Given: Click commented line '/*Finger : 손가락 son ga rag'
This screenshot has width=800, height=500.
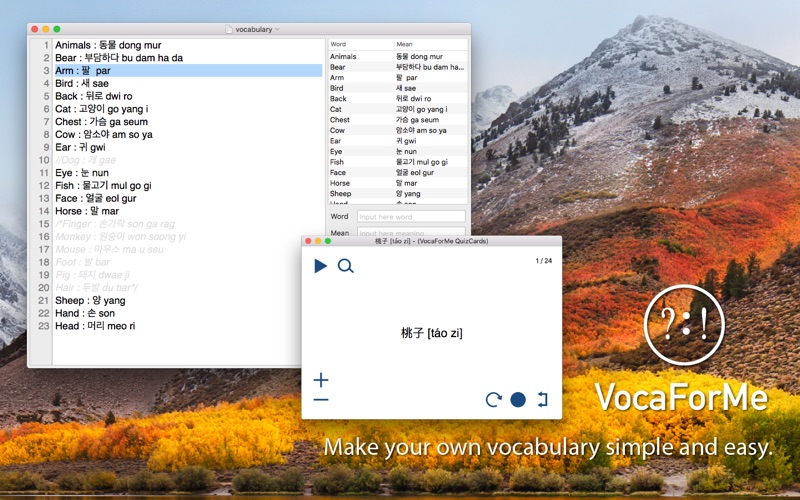Looking at the screenshot, I should [x=115, y=223].
